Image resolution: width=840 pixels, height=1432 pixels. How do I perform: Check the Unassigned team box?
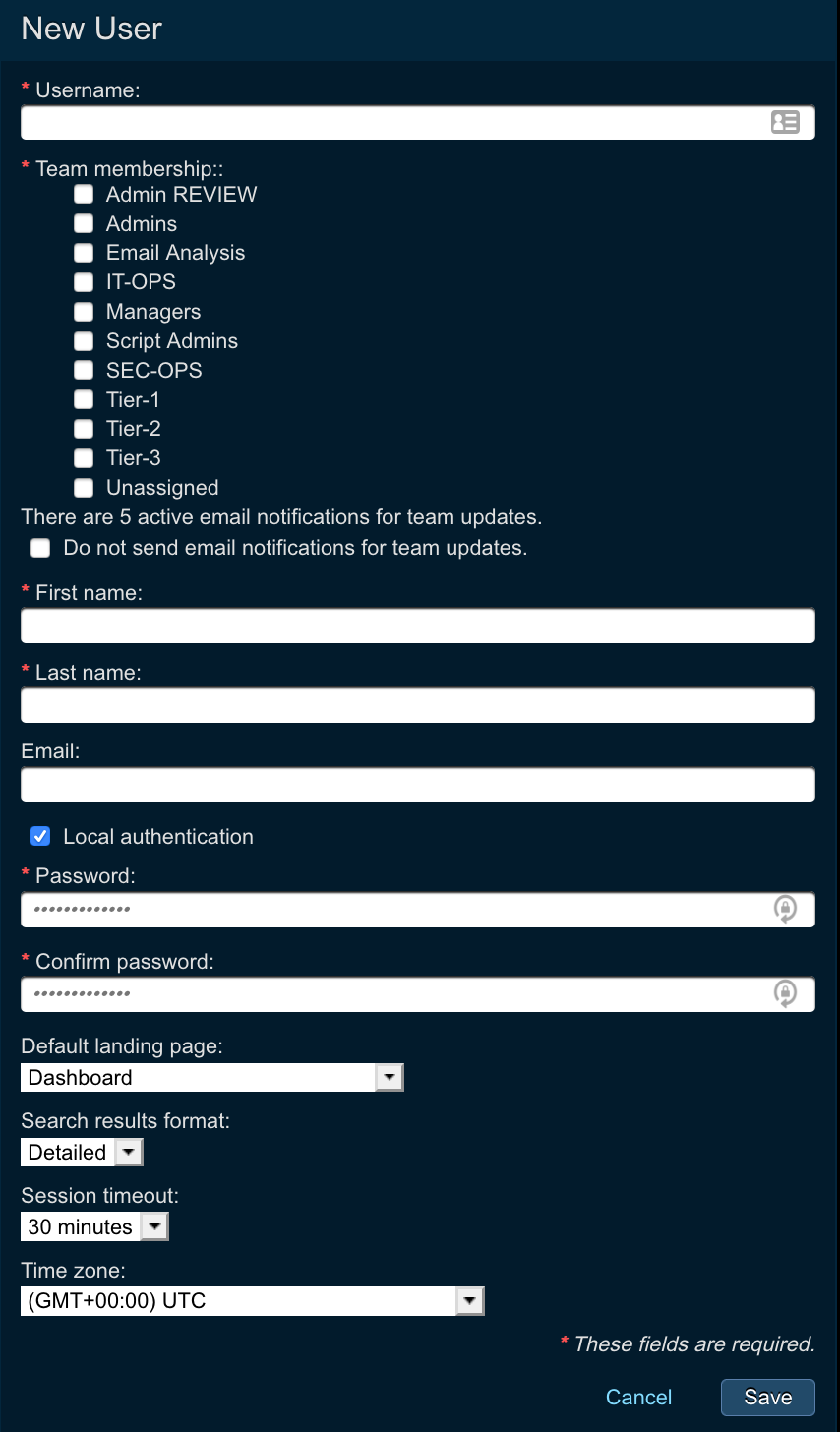point(85,488)
